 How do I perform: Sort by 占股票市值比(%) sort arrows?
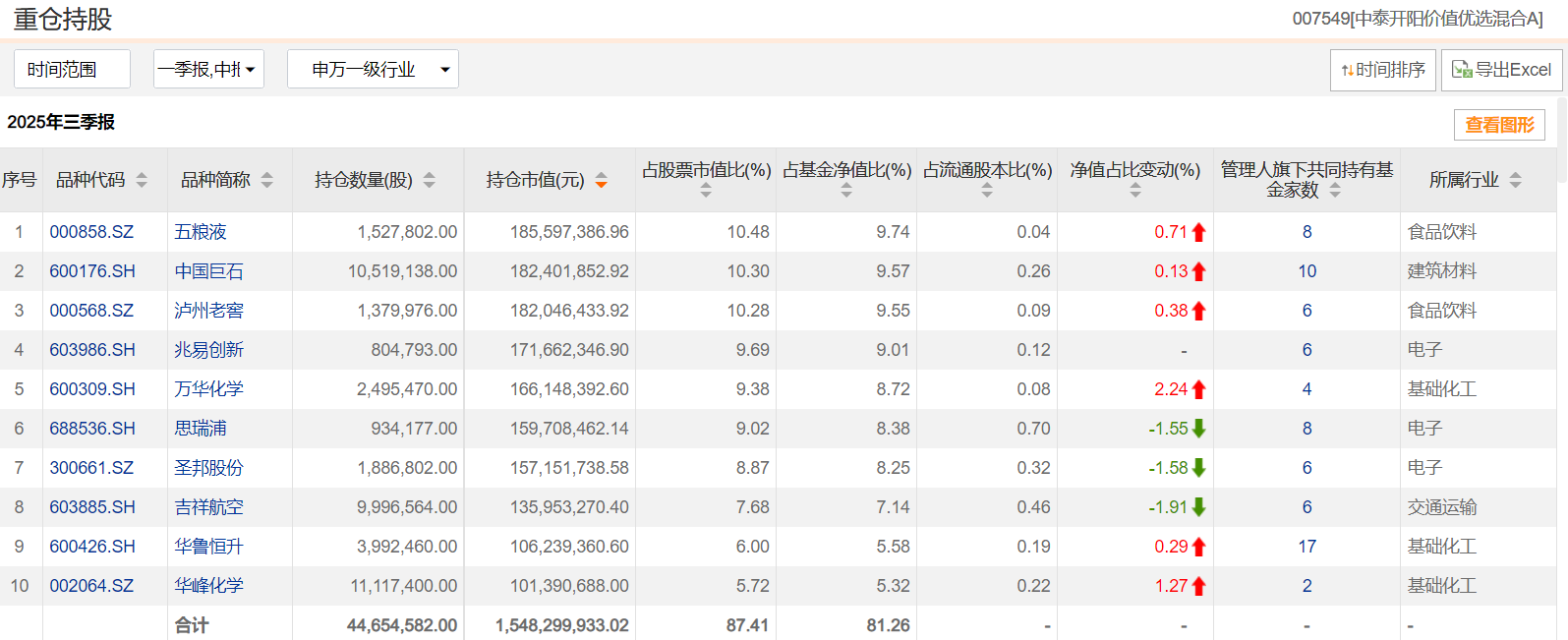706,191
